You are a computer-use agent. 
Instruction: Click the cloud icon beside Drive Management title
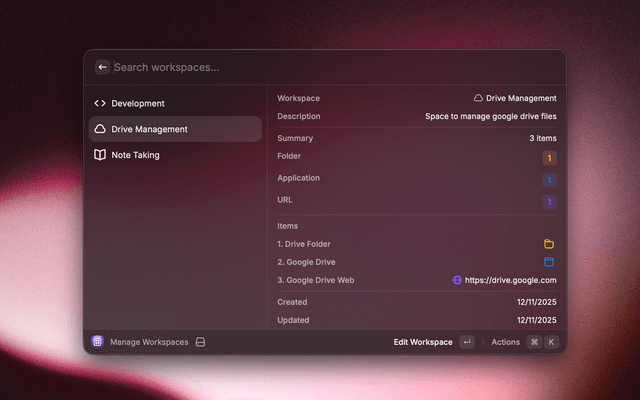(479, 98)
